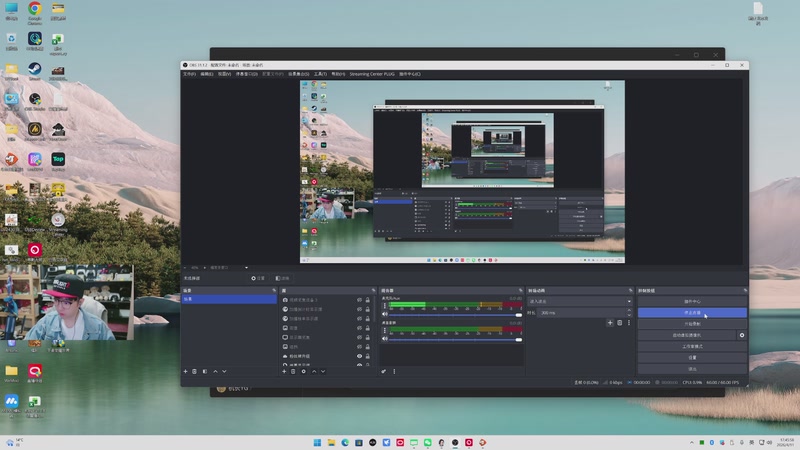Delete the selected source with the trash icon

point(293,371)
